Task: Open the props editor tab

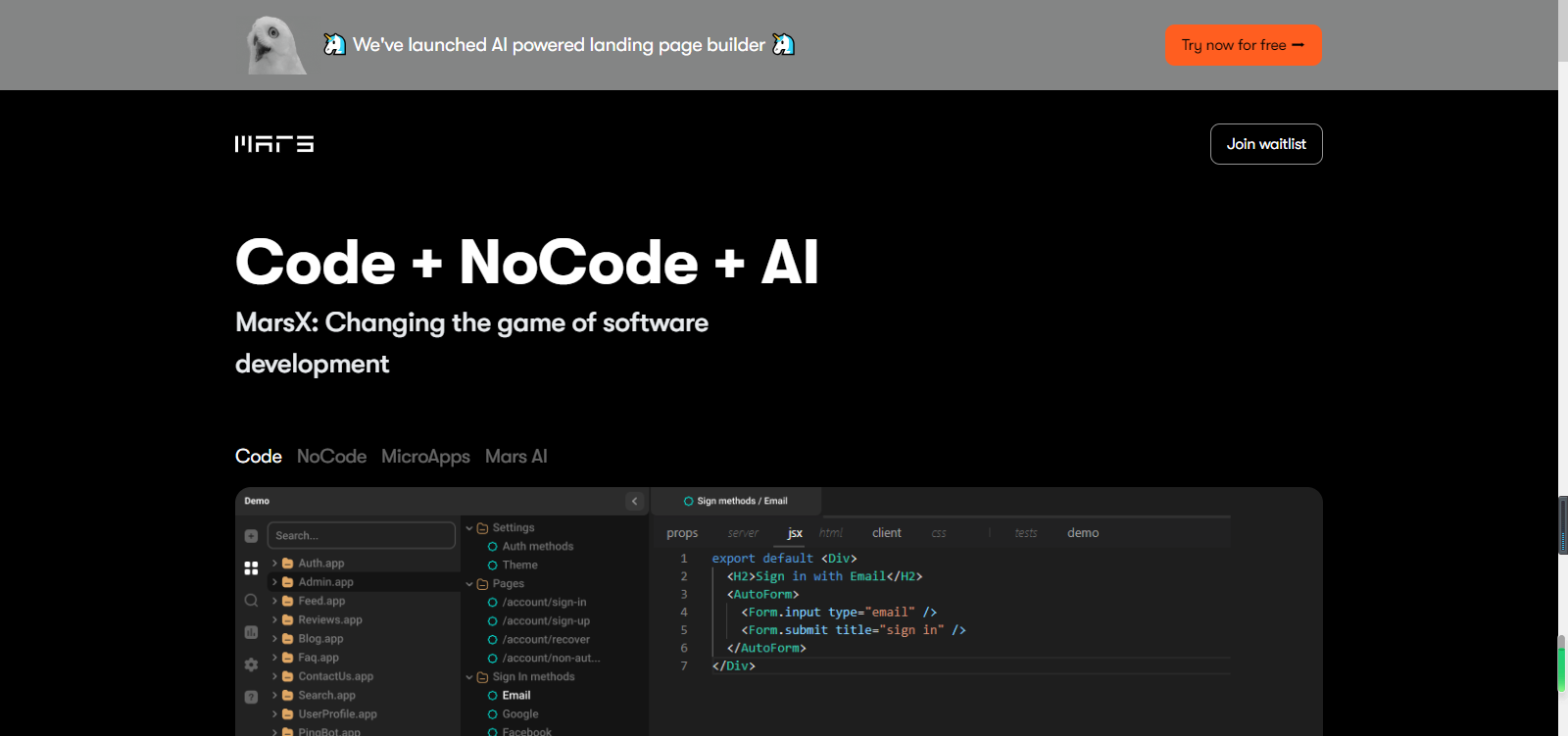Action: (682, 533)
